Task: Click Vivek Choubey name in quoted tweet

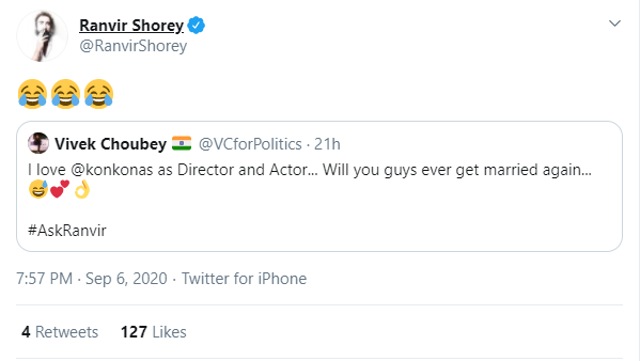Action: [111, 144]
